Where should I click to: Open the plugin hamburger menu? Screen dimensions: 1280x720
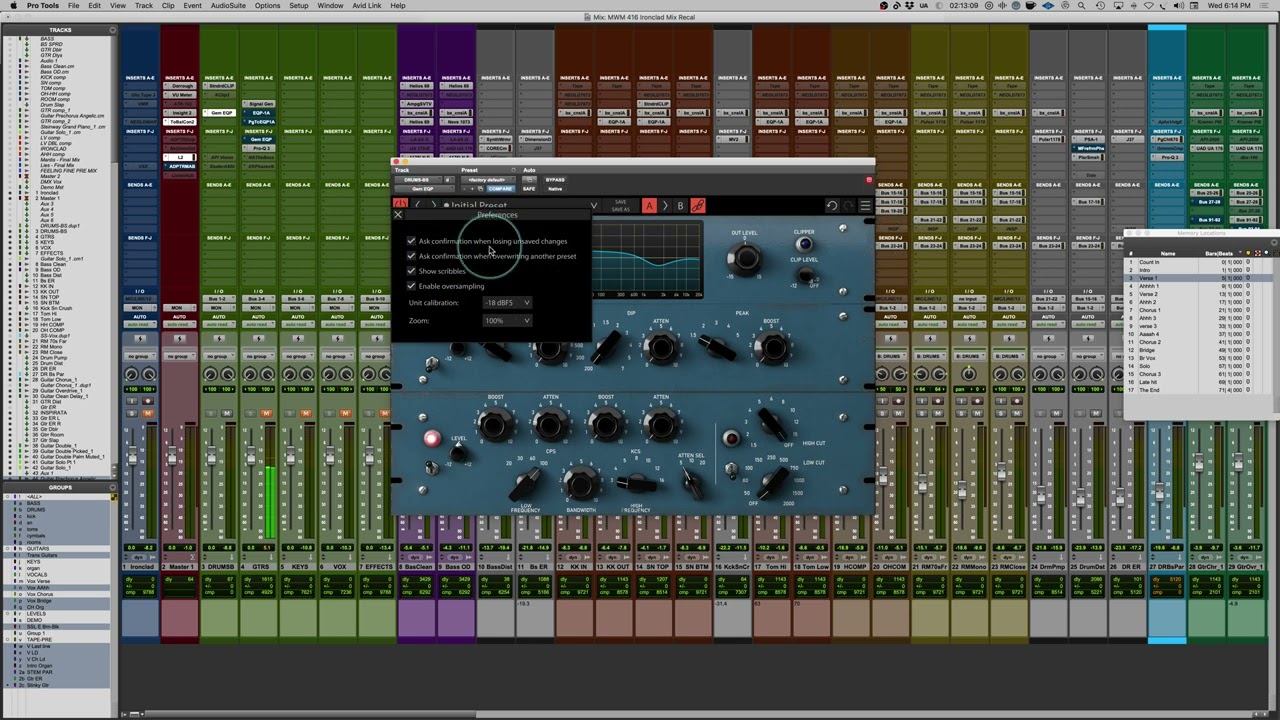point(865,206)
